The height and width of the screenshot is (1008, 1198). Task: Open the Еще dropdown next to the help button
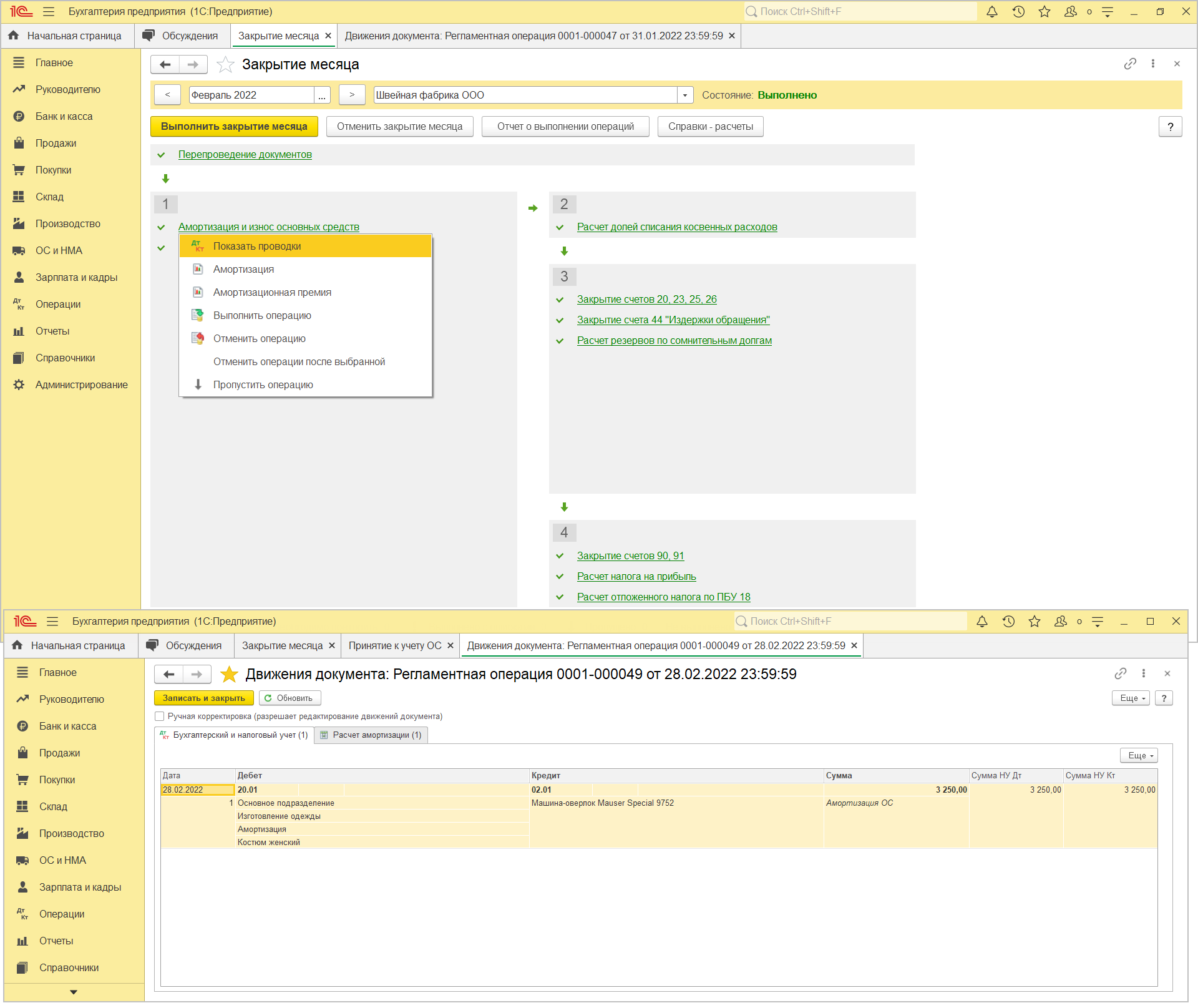(x=1131, y=698)
